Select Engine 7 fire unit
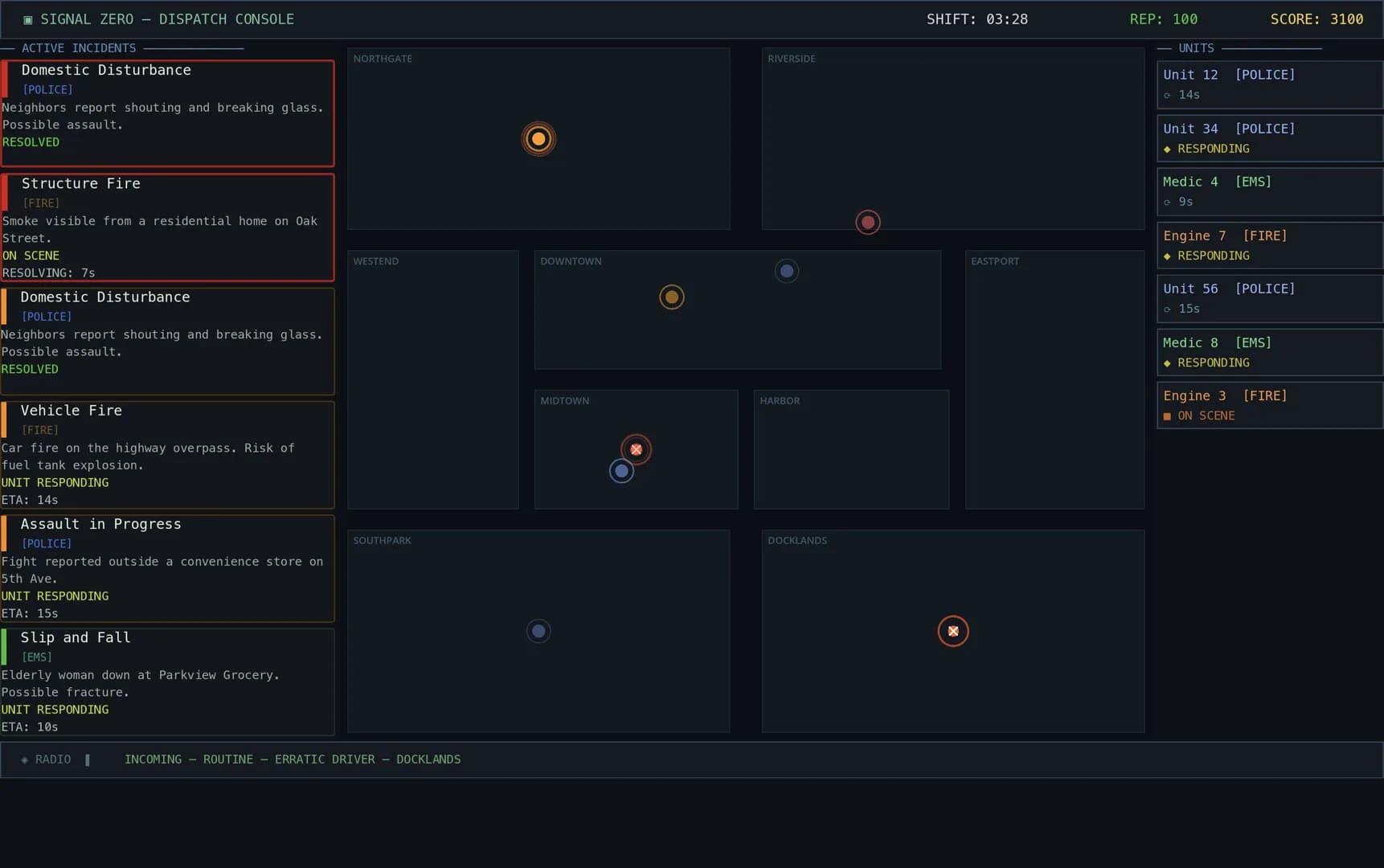Screen dimensions: 1384x868 pos(1270,245)
